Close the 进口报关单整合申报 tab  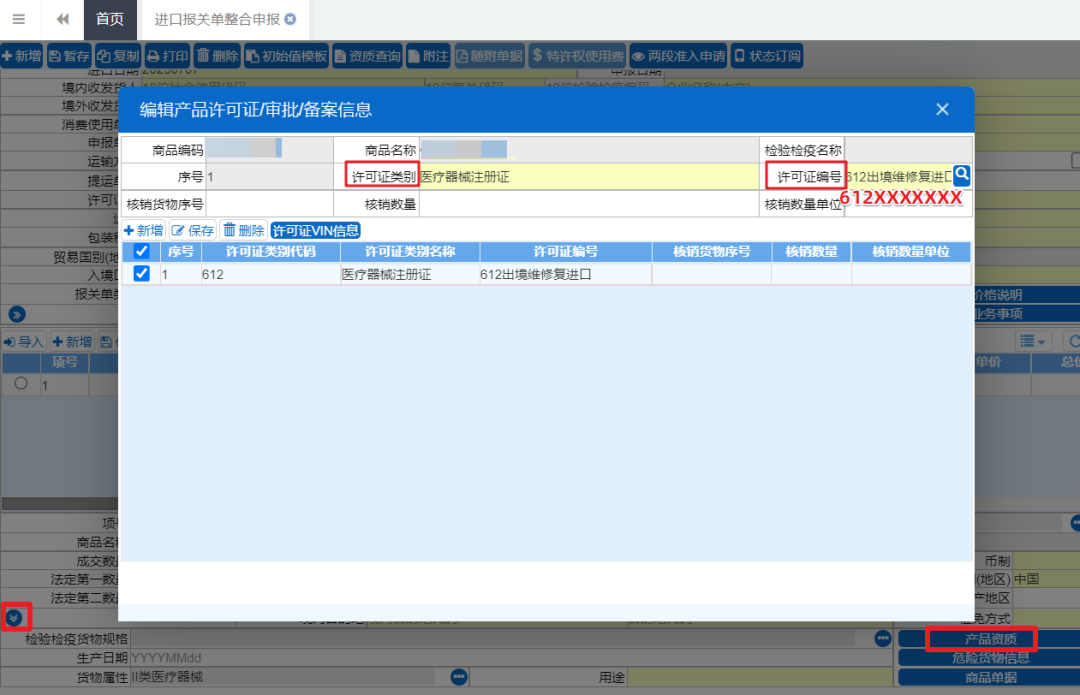coord(291,19)
